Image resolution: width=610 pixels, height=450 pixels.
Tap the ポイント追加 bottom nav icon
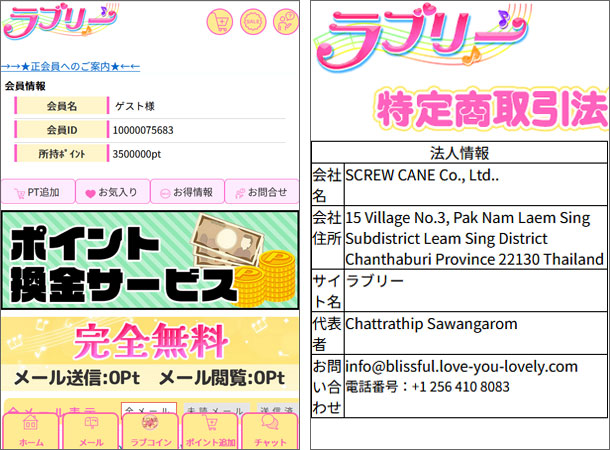coord(210,431)
